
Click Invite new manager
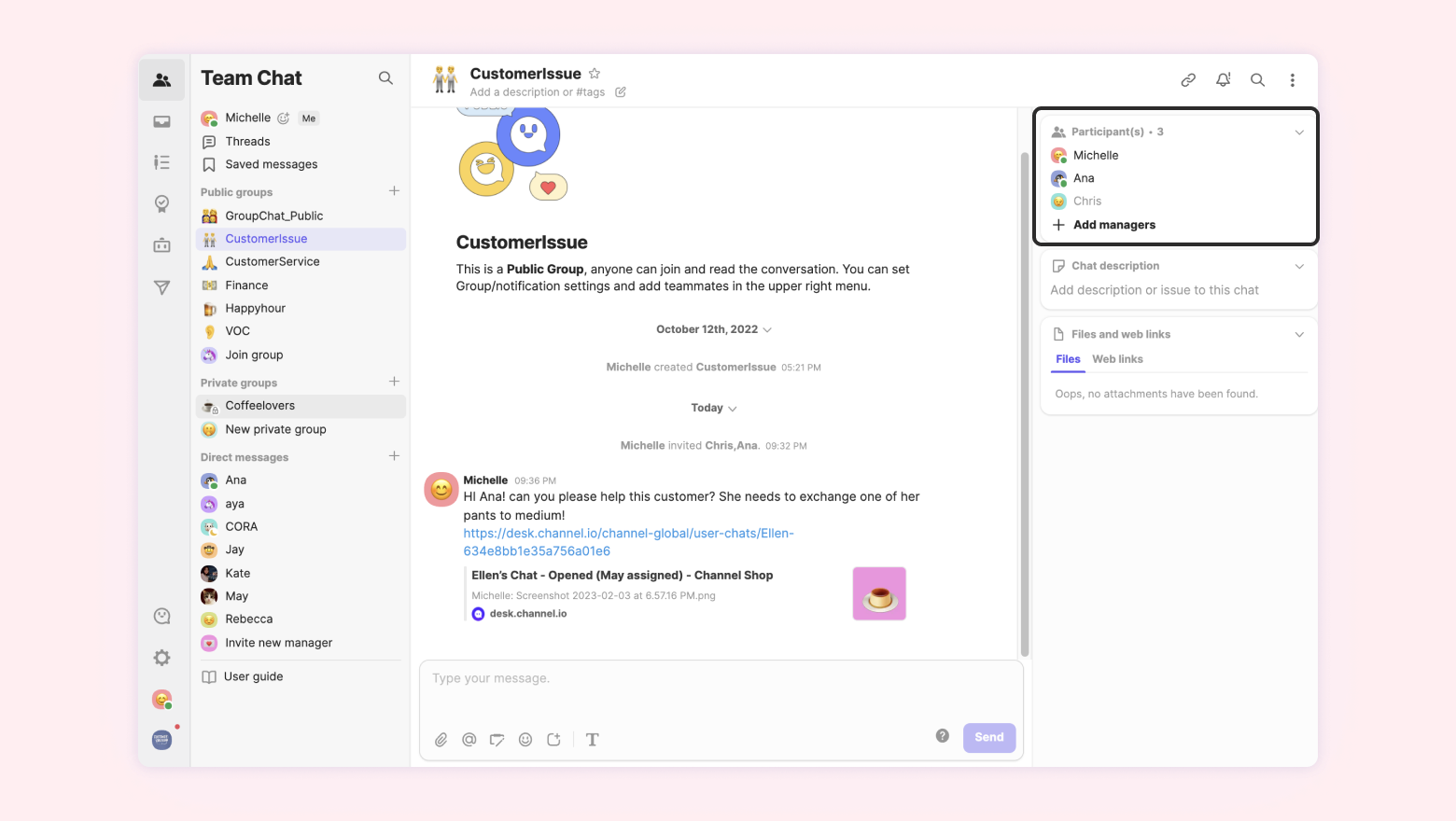point(301,643)
